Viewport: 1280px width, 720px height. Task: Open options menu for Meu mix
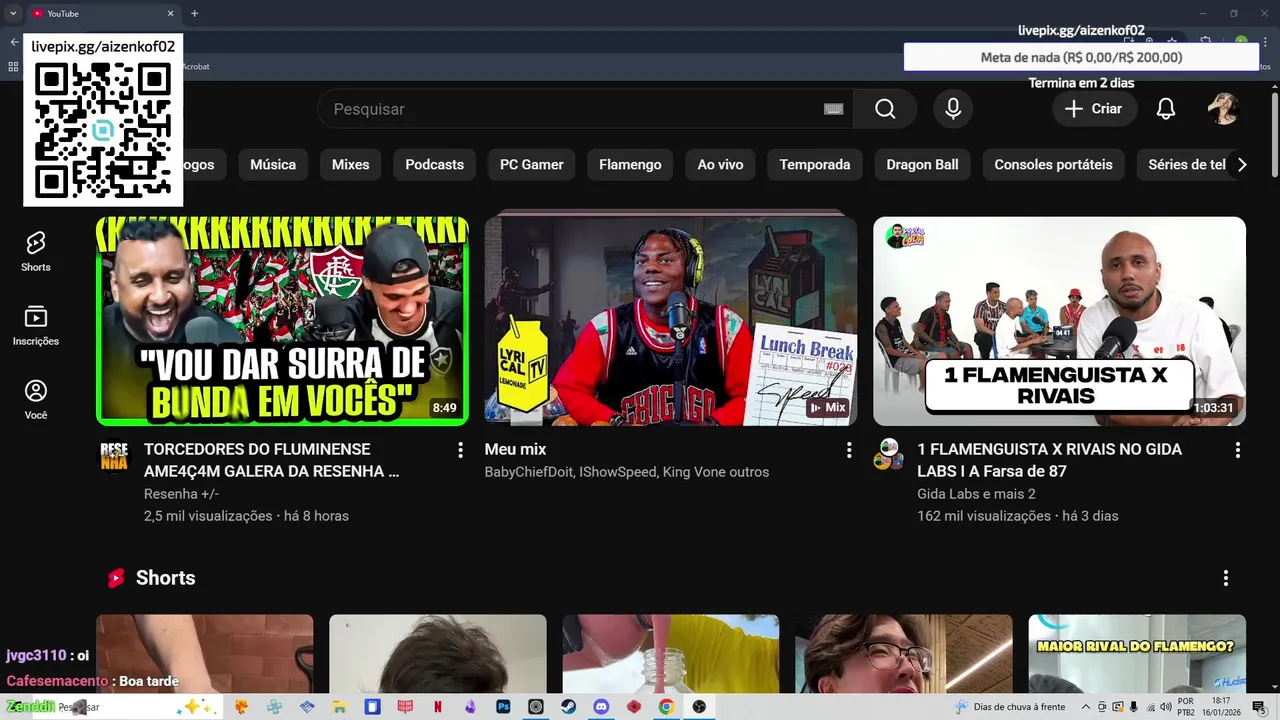point(849,450)
